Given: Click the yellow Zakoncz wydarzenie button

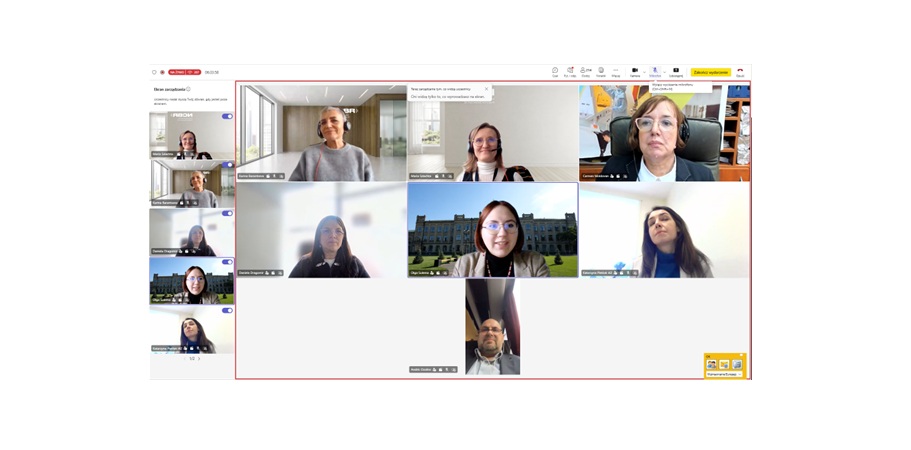Looking at the screenshot, I should (711, 72).
